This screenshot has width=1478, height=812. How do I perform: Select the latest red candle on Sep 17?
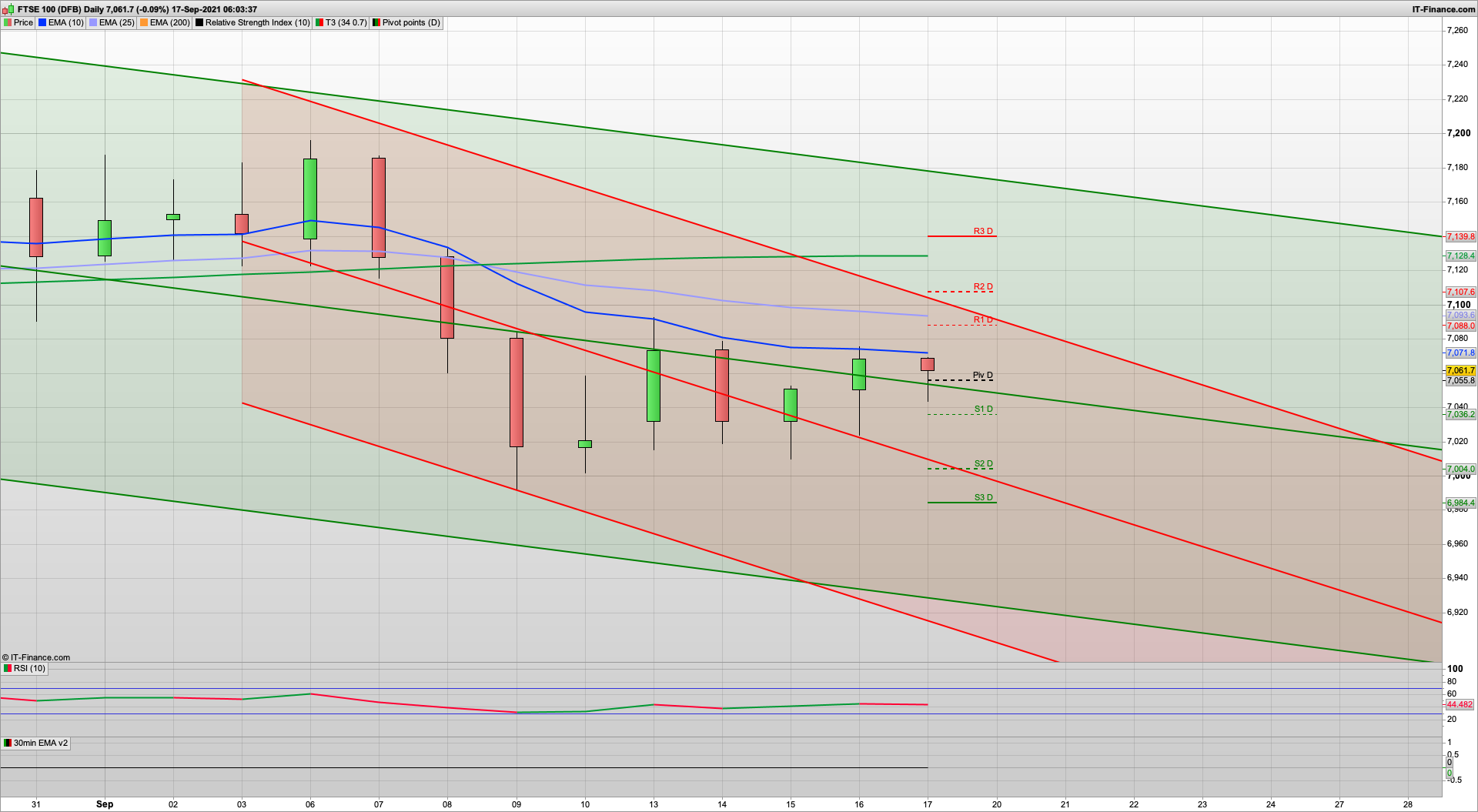pyautogui.click(x=928, y=365)
